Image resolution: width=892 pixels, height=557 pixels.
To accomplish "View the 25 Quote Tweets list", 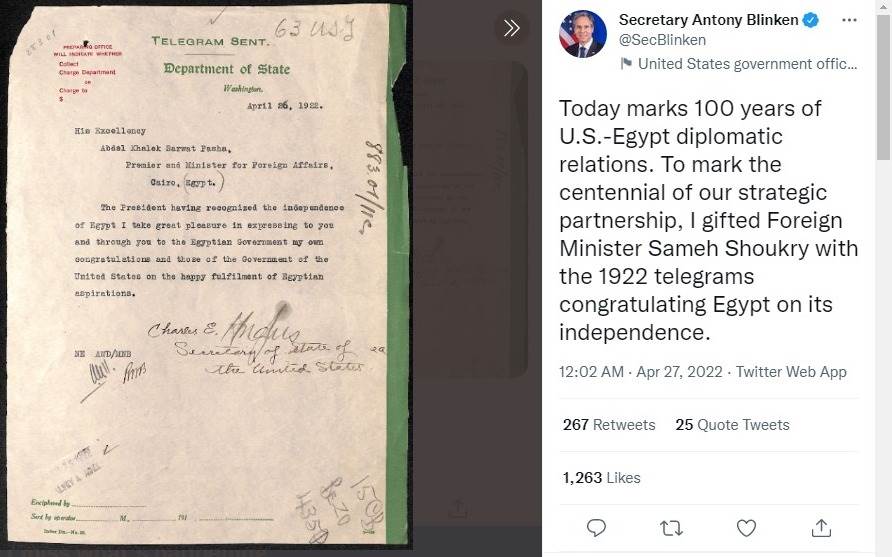I will tap(732, 425).
